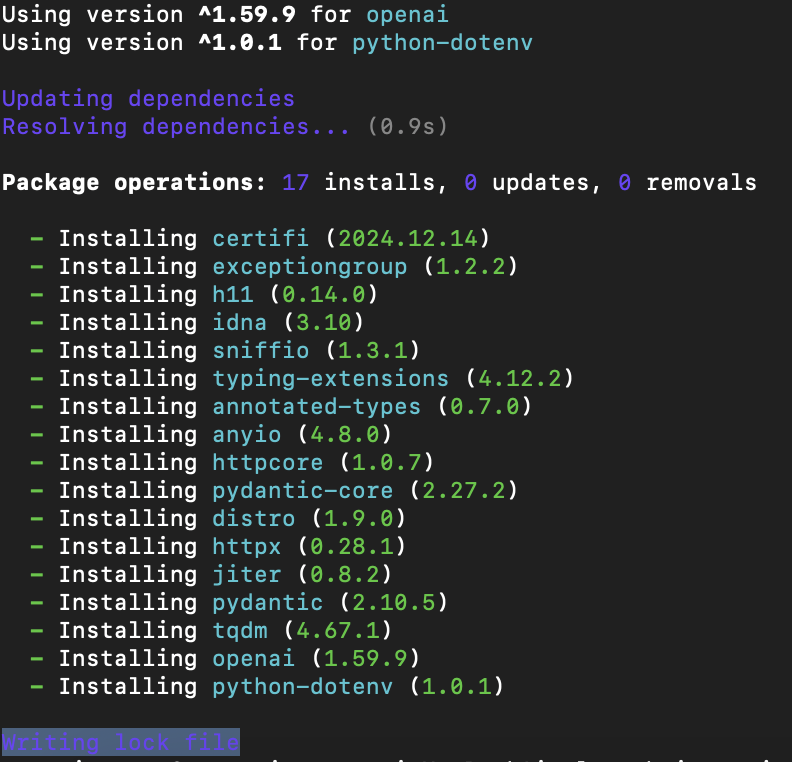Click the '^1.0.1' version constraint
This screenshot has height=762, width=792.
[x=240, y=43]
